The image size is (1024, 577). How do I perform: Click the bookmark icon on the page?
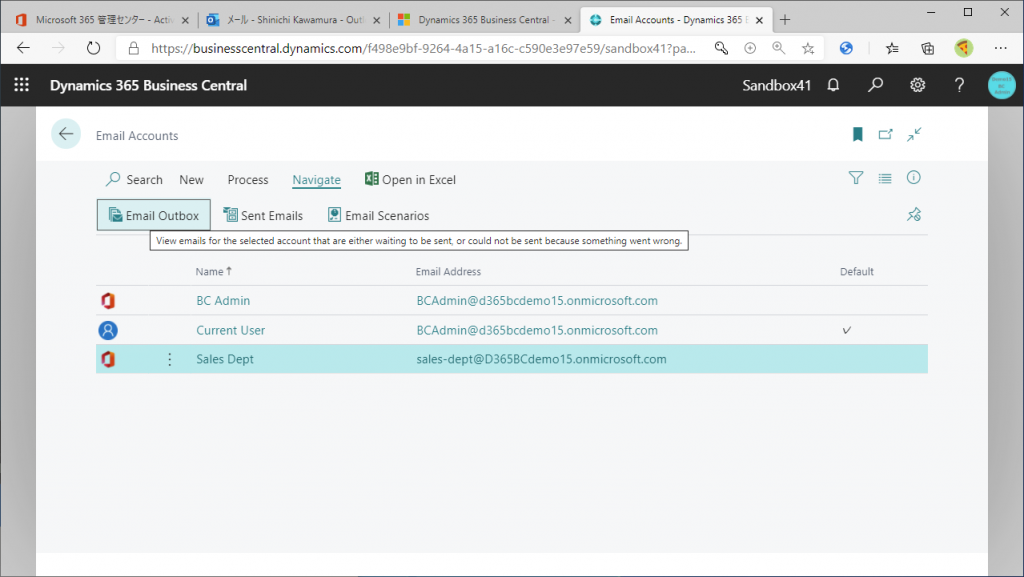pos(857,134)
